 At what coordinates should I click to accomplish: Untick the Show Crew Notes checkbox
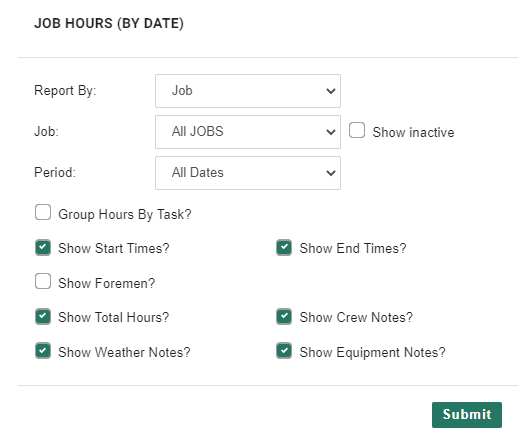pos(284,316)
